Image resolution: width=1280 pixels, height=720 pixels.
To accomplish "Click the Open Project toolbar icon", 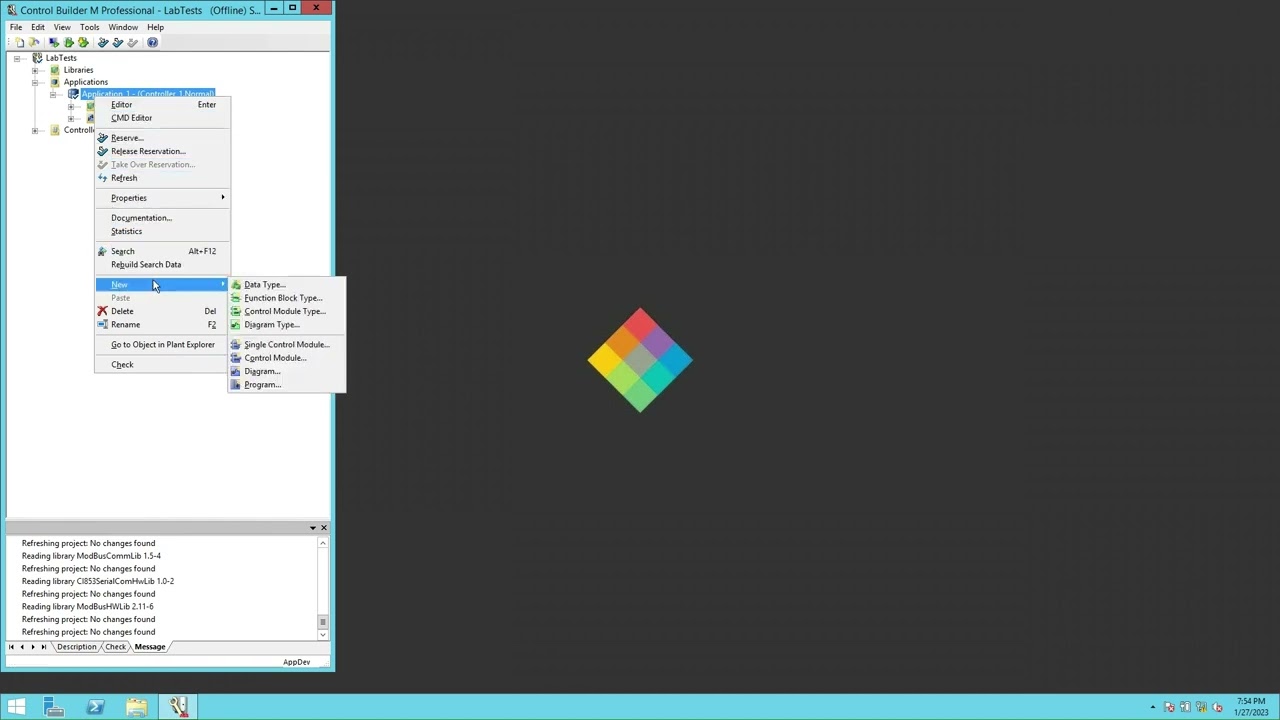I will click(33, 42).
